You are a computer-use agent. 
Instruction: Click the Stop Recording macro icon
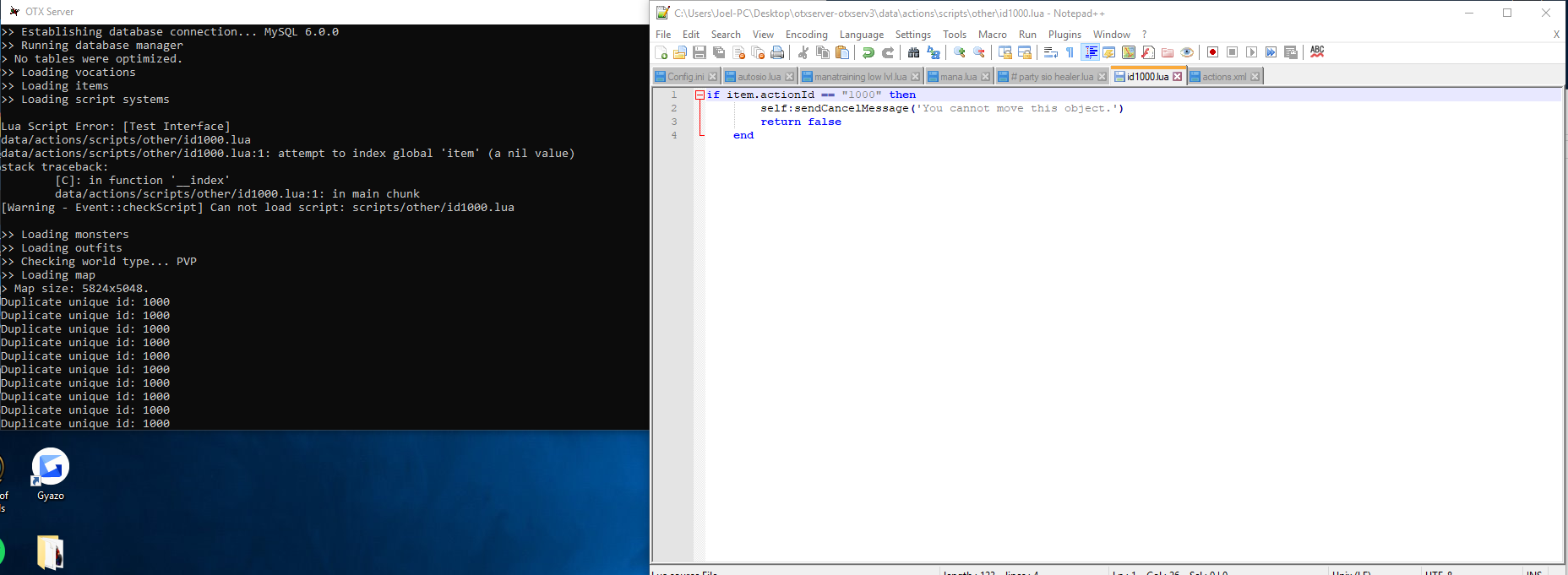coord(1233,52)
